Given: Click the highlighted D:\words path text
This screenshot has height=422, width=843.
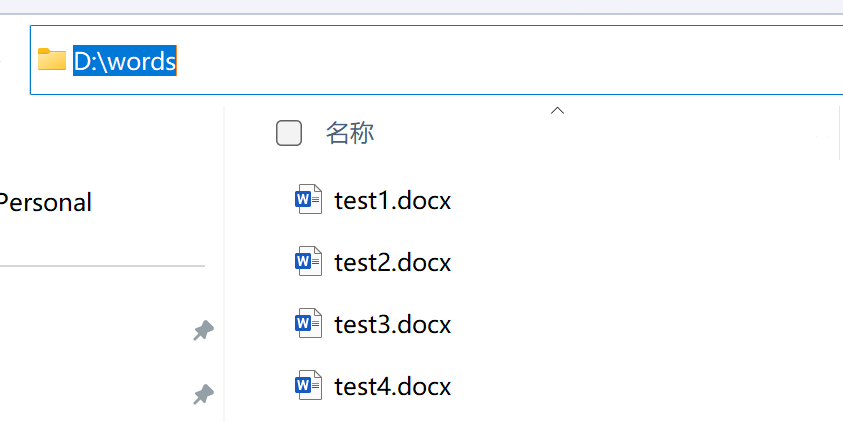Looking at the screenshot, I should (x=125, y=61).
